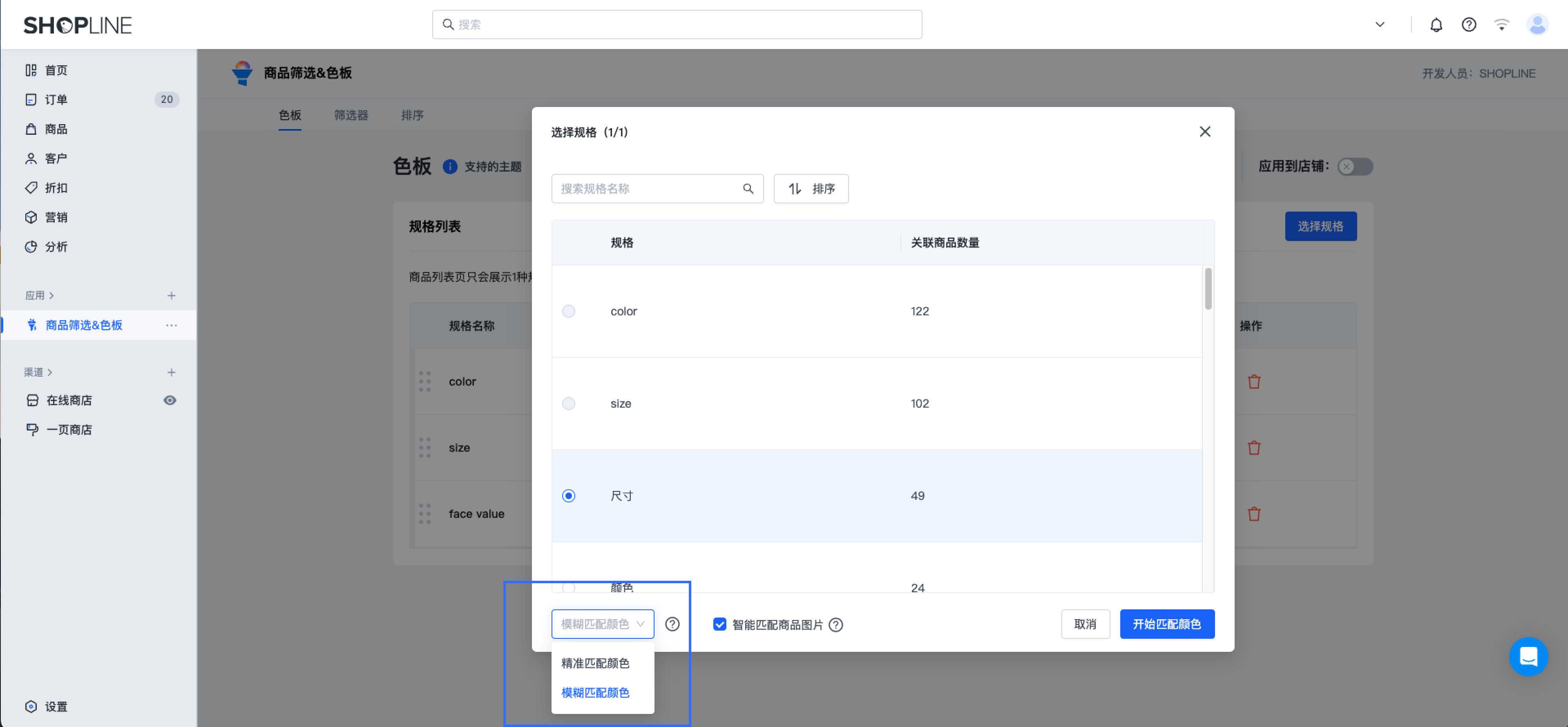The width and height of the screenshot is (1568, 727).
Task: Uncheck 智能匹配商品图片 checkbox
Action: tap(719, 624)
